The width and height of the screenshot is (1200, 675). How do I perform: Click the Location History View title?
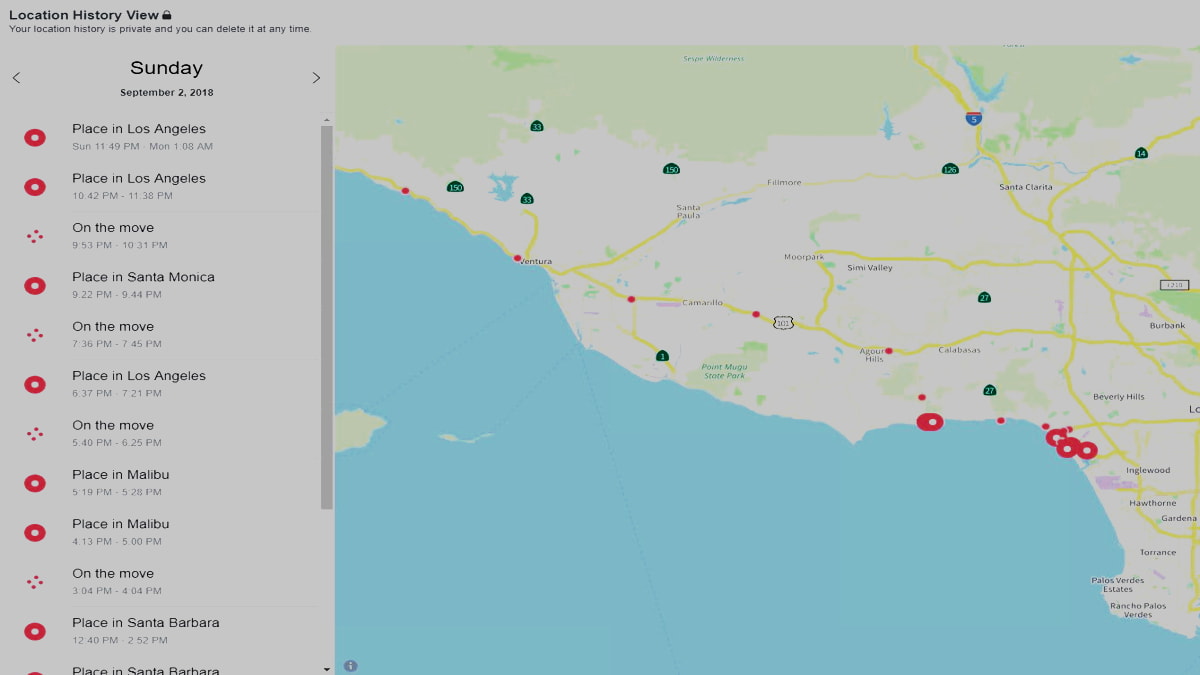point(84,15)
